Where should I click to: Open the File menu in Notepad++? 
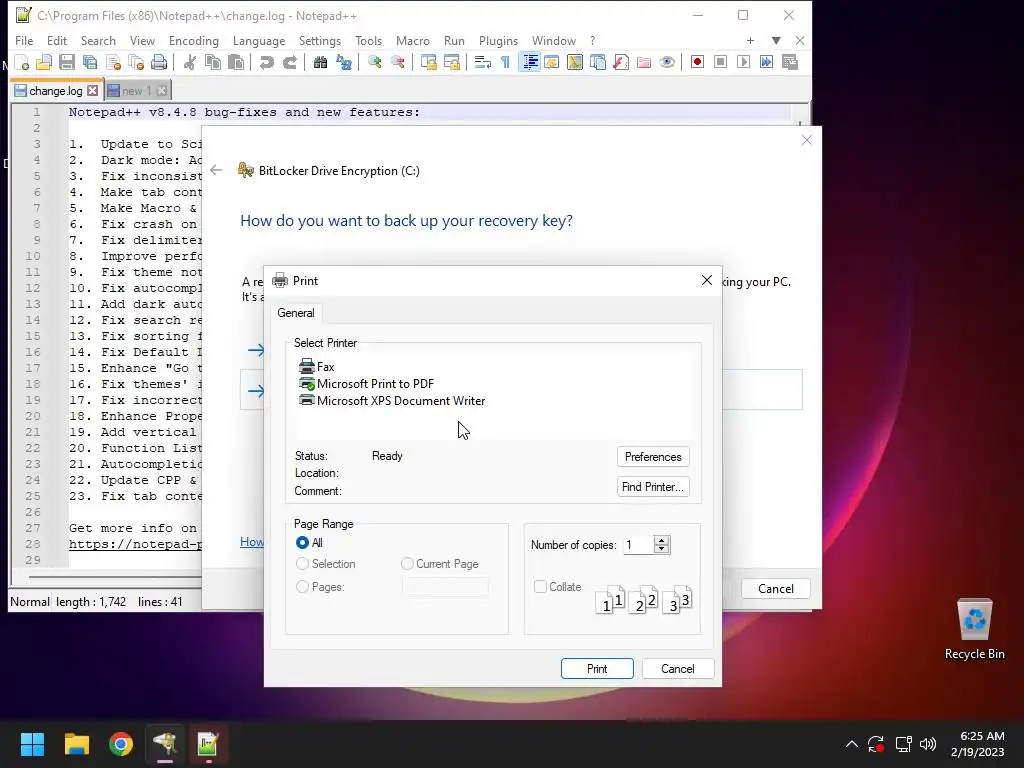point(24,40)
